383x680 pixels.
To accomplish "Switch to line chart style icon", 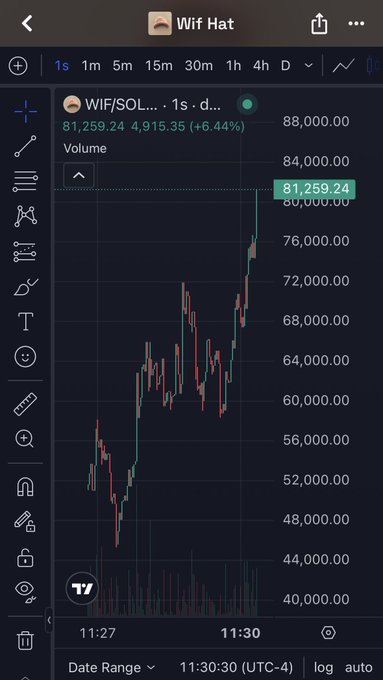I will 344,66.
